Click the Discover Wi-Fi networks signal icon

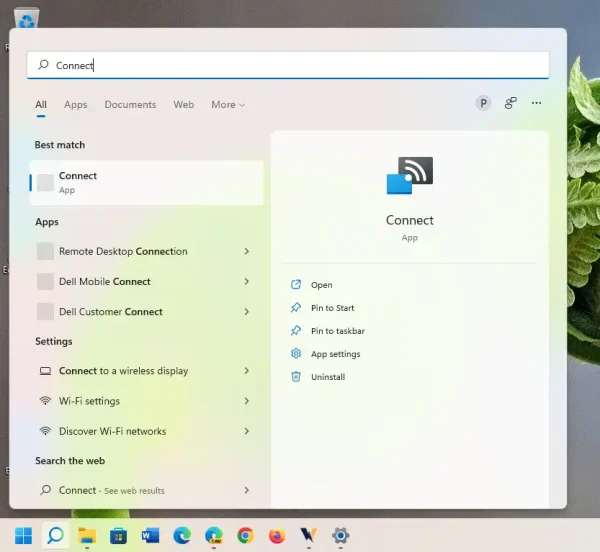[x=45, y=431]
